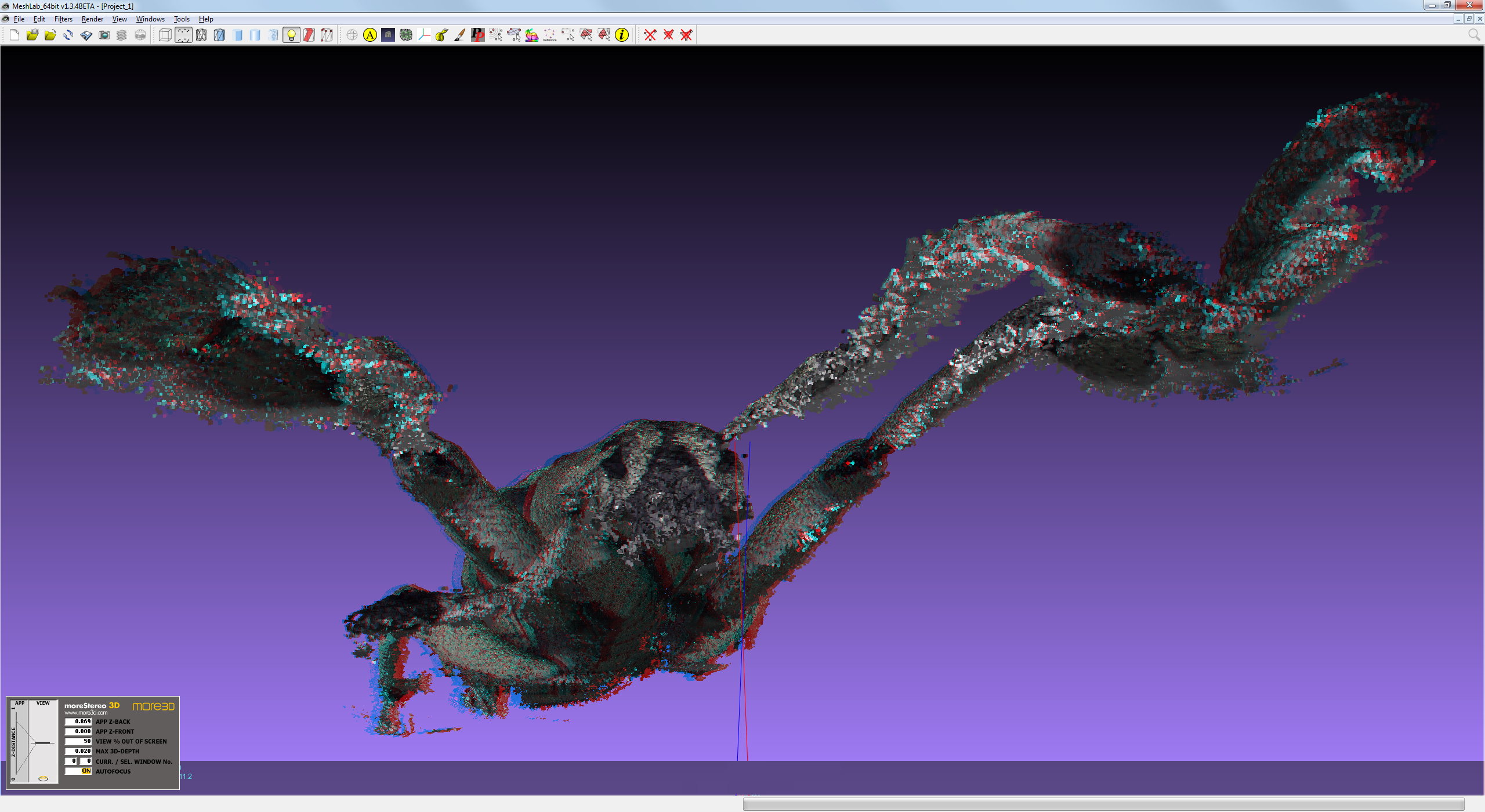Image resolution: width=1485 pixels, height=812 pixels.
Task: Click the MAX 3D-DEPTH value field
Action: [x=78, y=751]
